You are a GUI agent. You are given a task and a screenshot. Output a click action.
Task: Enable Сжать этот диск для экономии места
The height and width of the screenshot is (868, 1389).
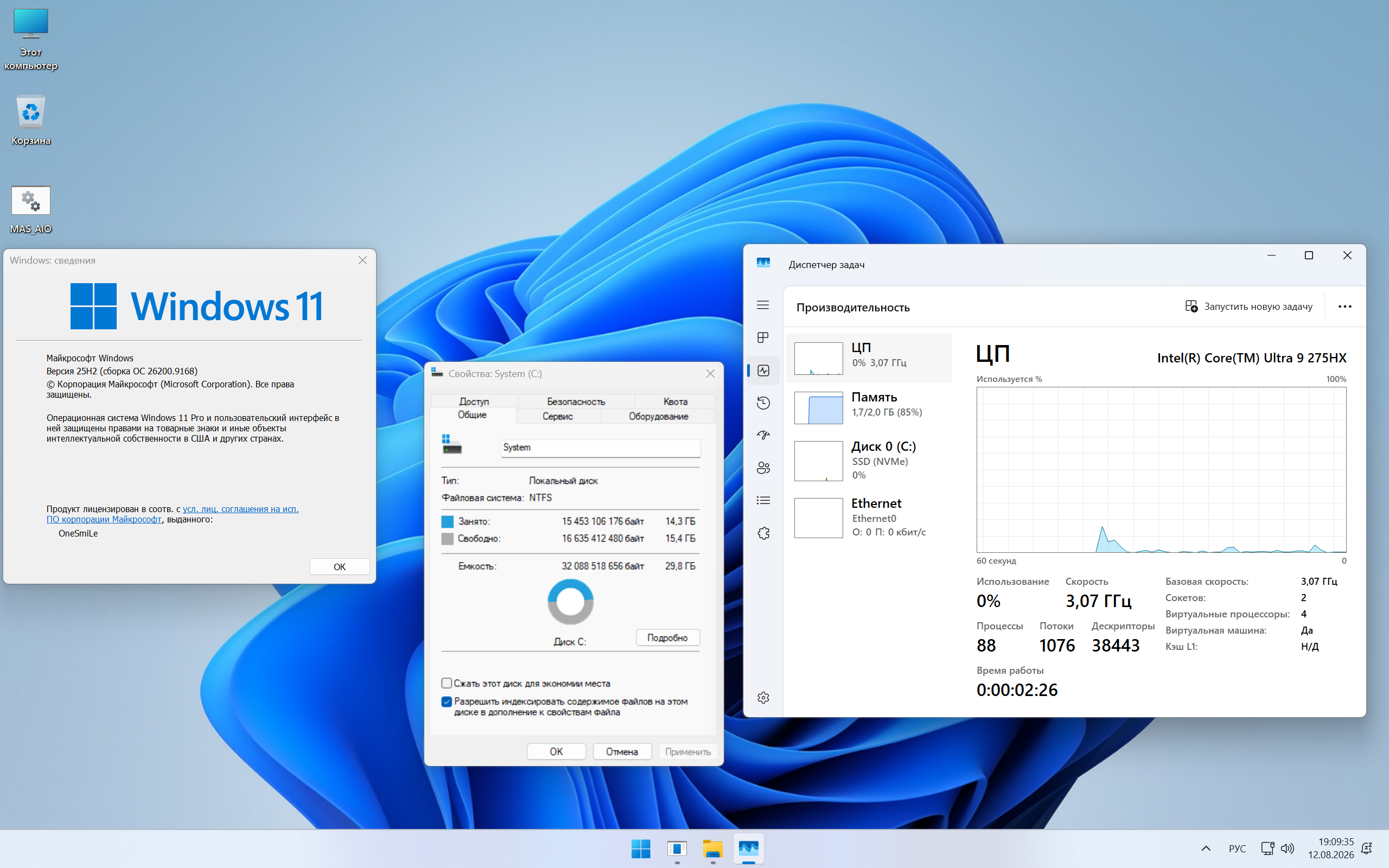(447, 683)
